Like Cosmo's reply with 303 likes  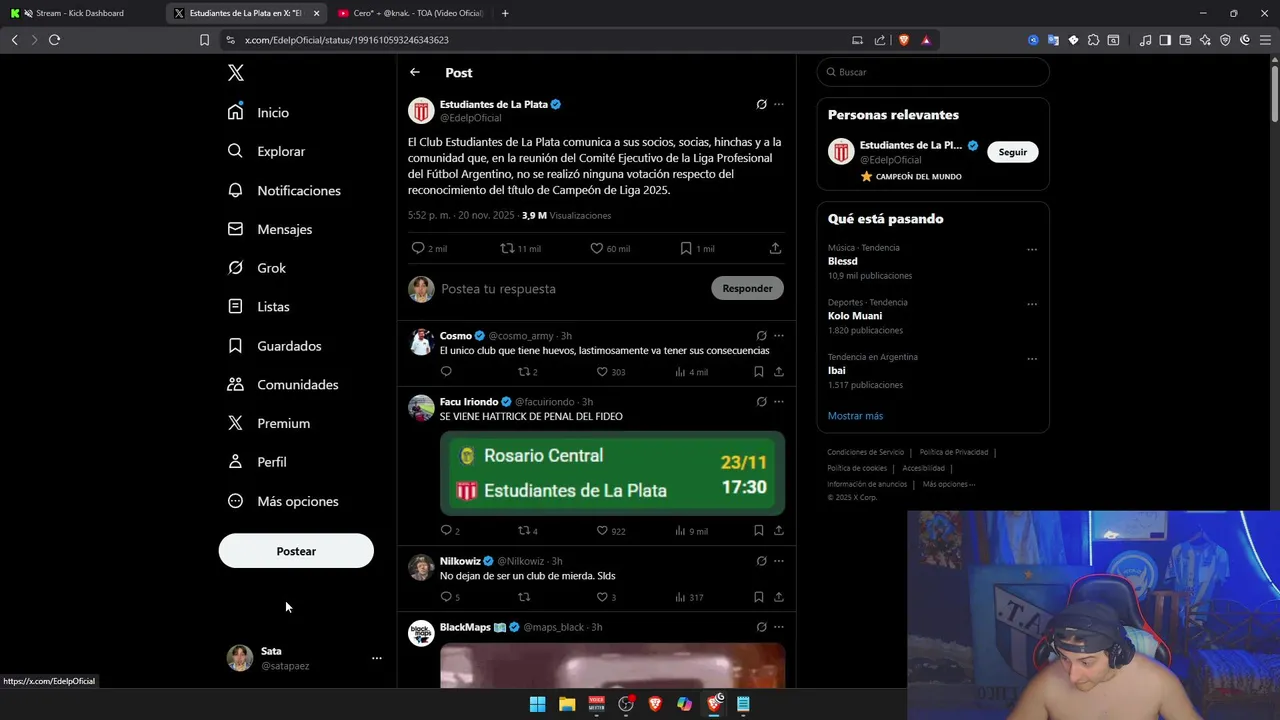(x=602, y=372)
